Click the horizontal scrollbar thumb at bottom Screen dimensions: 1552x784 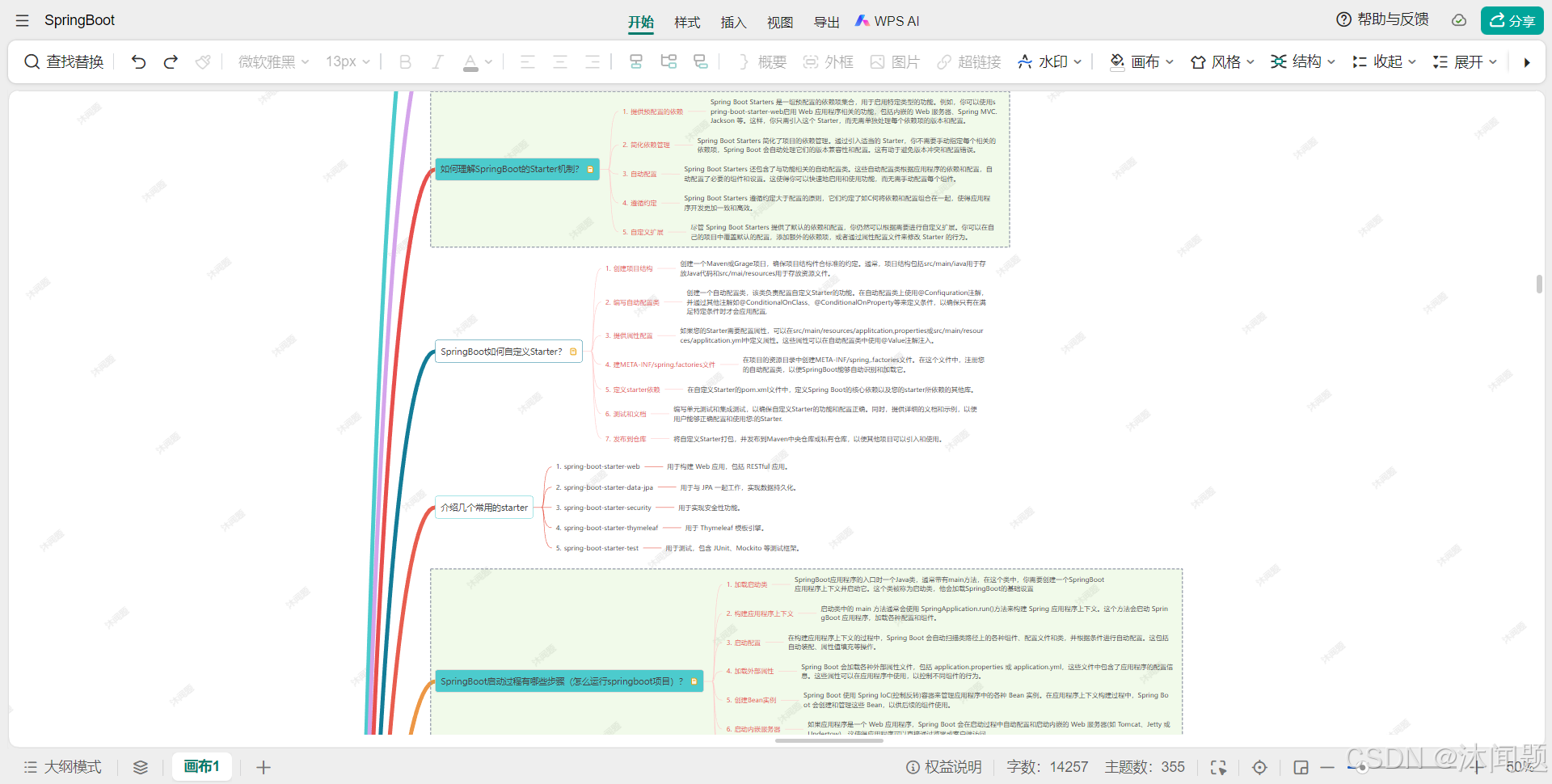pos(829,740)
